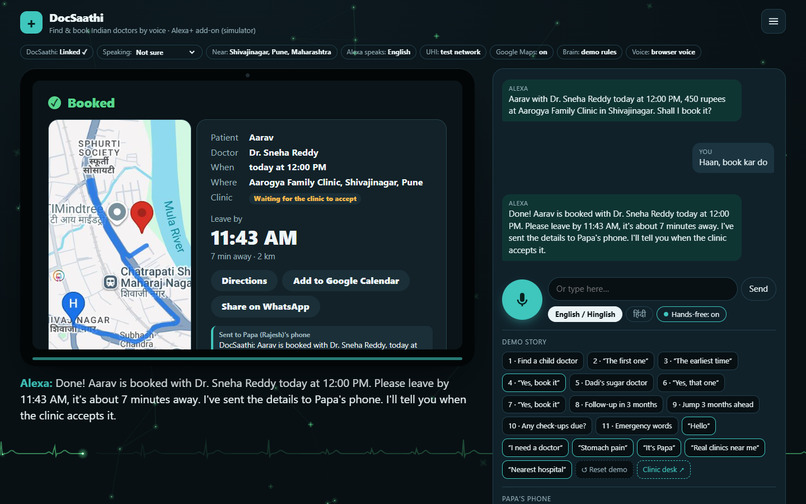Viewport: 806px width, 504px height.
Task: Click the "It's Papa" chip
Action: [659, 448]
